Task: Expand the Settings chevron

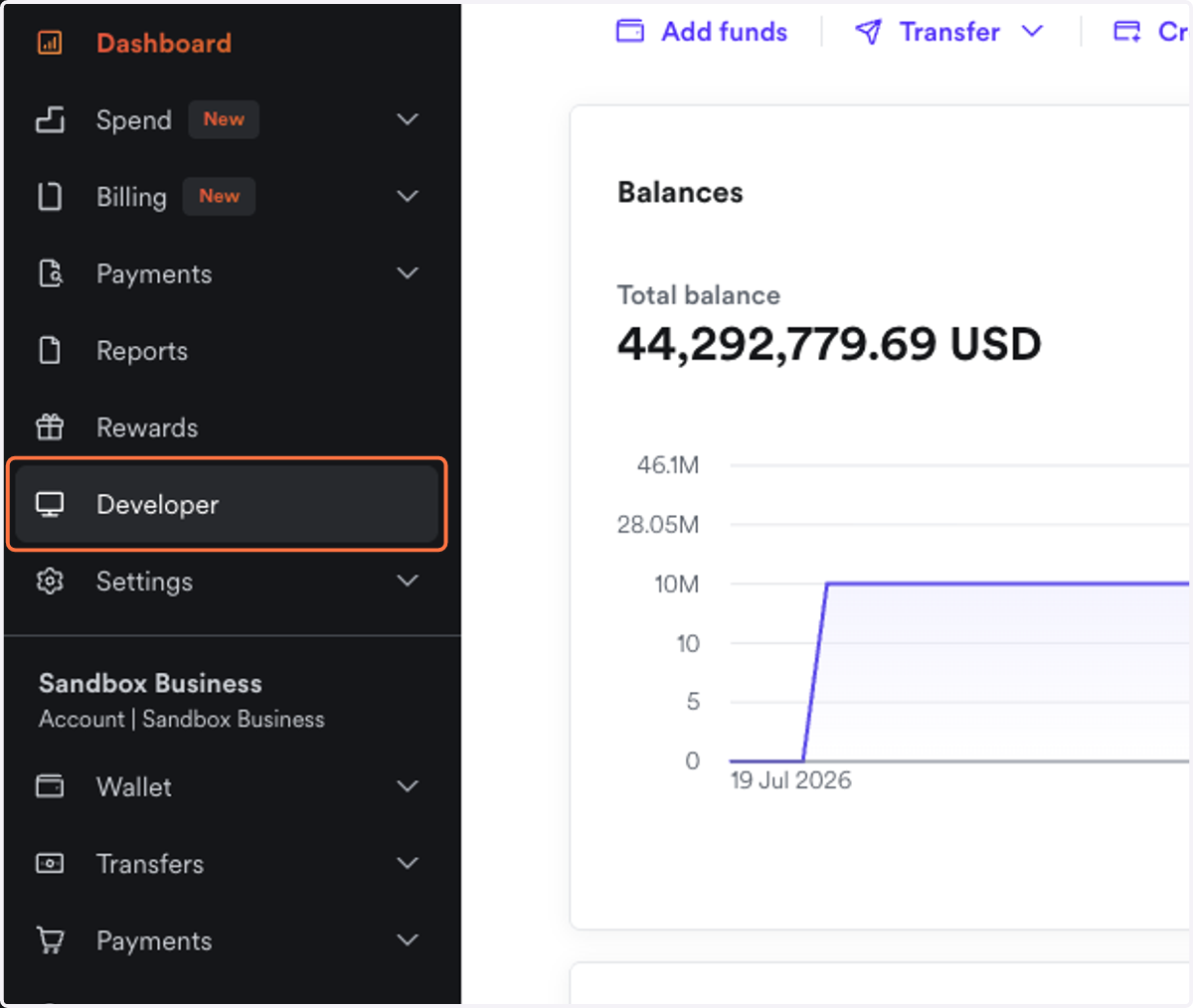Action: (x=408, y=581)
